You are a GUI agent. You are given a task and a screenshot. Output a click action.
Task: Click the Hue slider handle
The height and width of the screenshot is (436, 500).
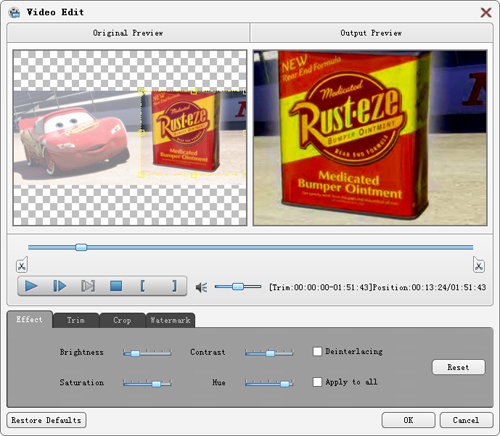click(285, 384)
